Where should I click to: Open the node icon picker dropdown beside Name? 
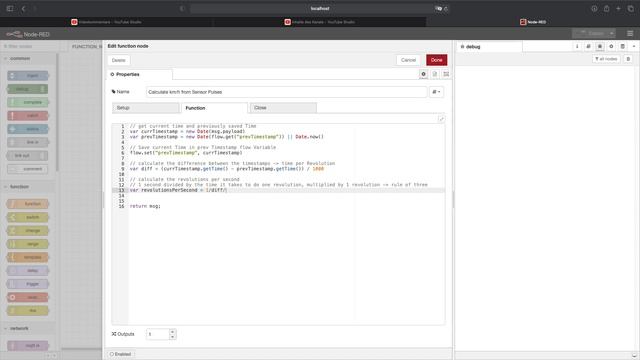coord(436,92)
